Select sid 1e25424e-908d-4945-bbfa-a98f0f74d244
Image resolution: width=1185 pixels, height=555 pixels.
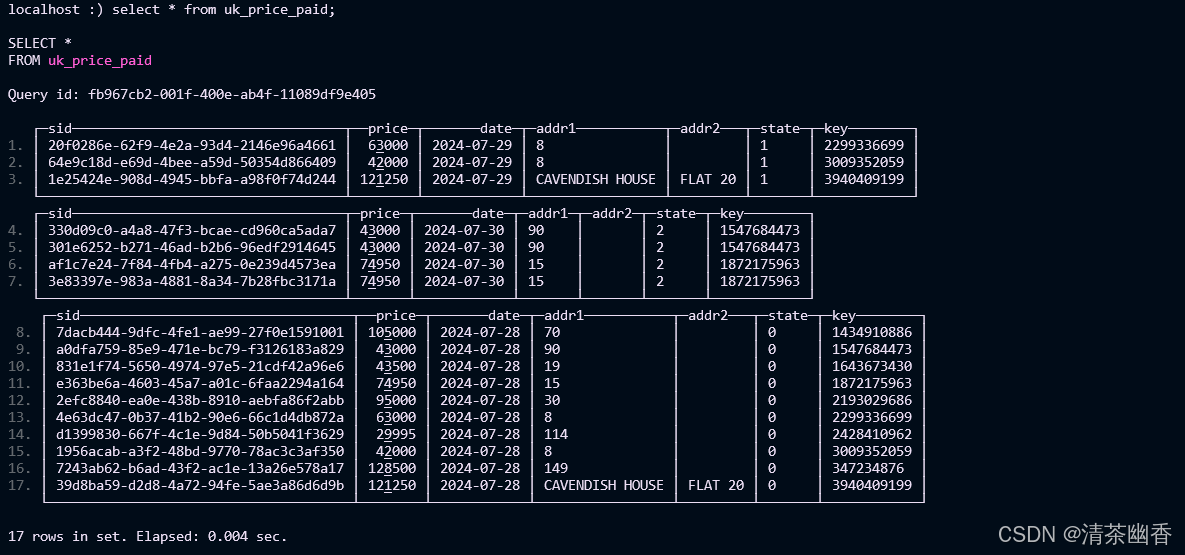pyautogui.click(x=192, y=179)
